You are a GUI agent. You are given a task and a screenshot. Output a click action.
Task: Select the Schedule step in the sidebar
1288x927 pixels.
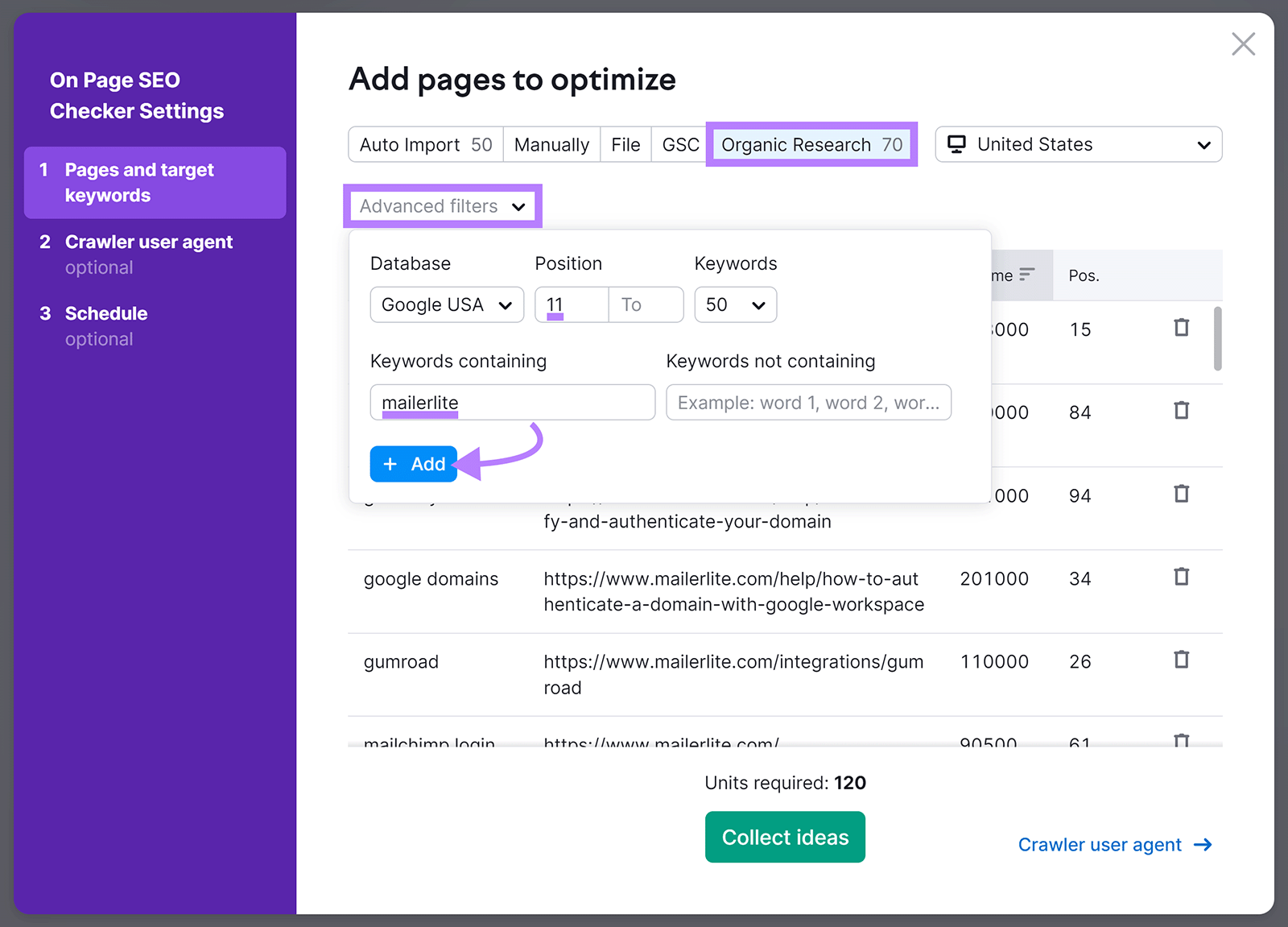pos(105,313)
